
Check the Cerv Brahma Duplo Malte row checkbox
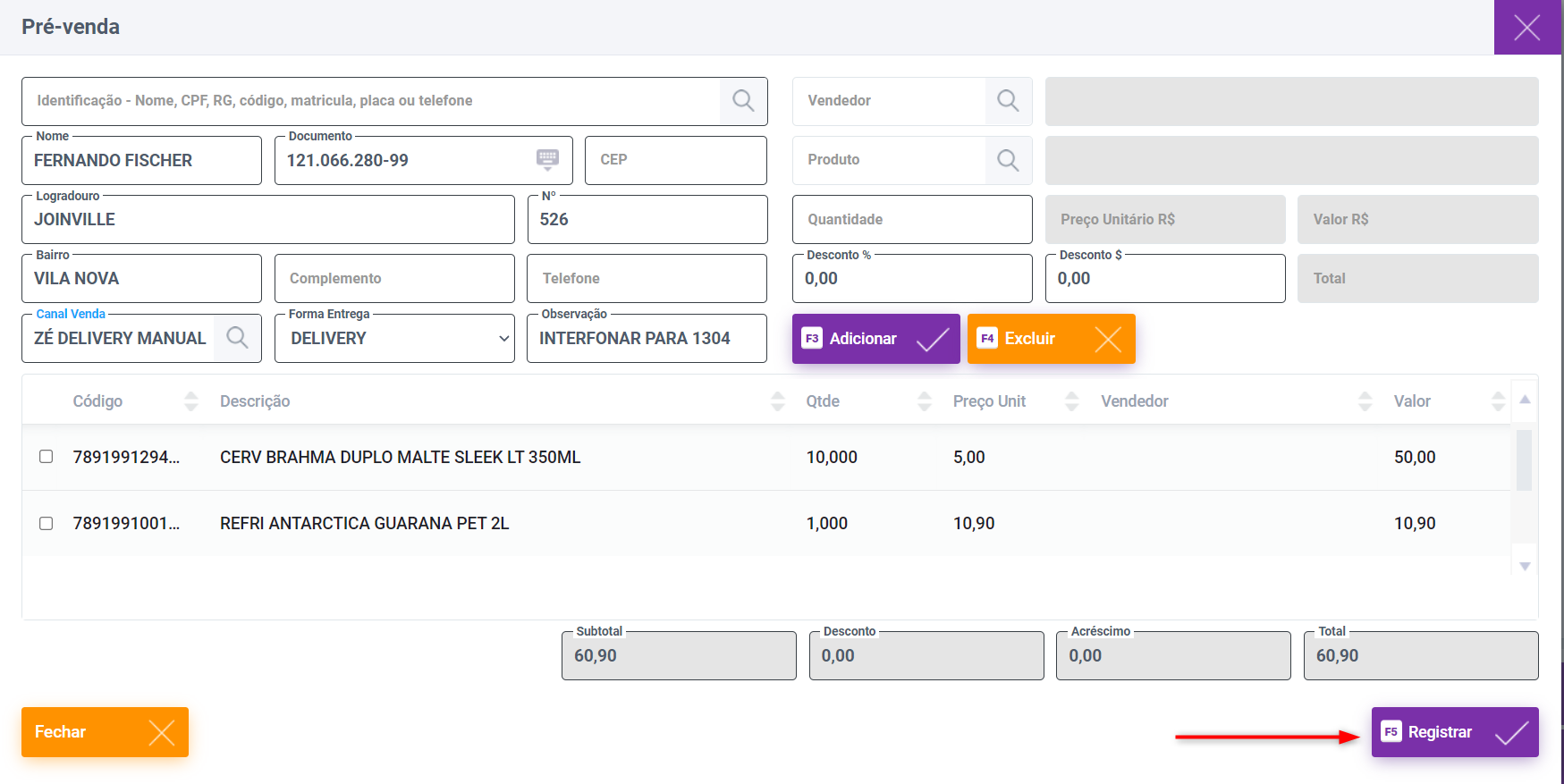(46, 457)
